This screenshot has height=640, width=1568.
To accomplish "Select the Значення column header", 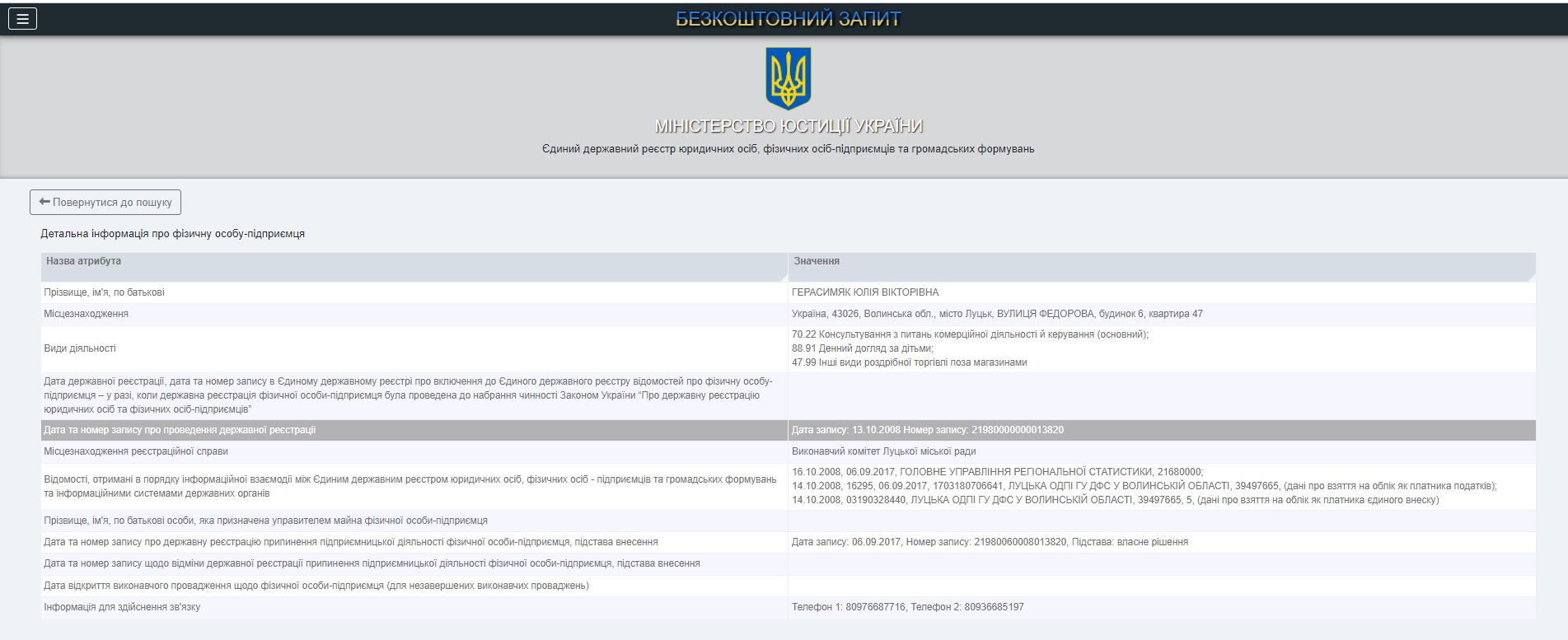I will (x=816, y=261).
